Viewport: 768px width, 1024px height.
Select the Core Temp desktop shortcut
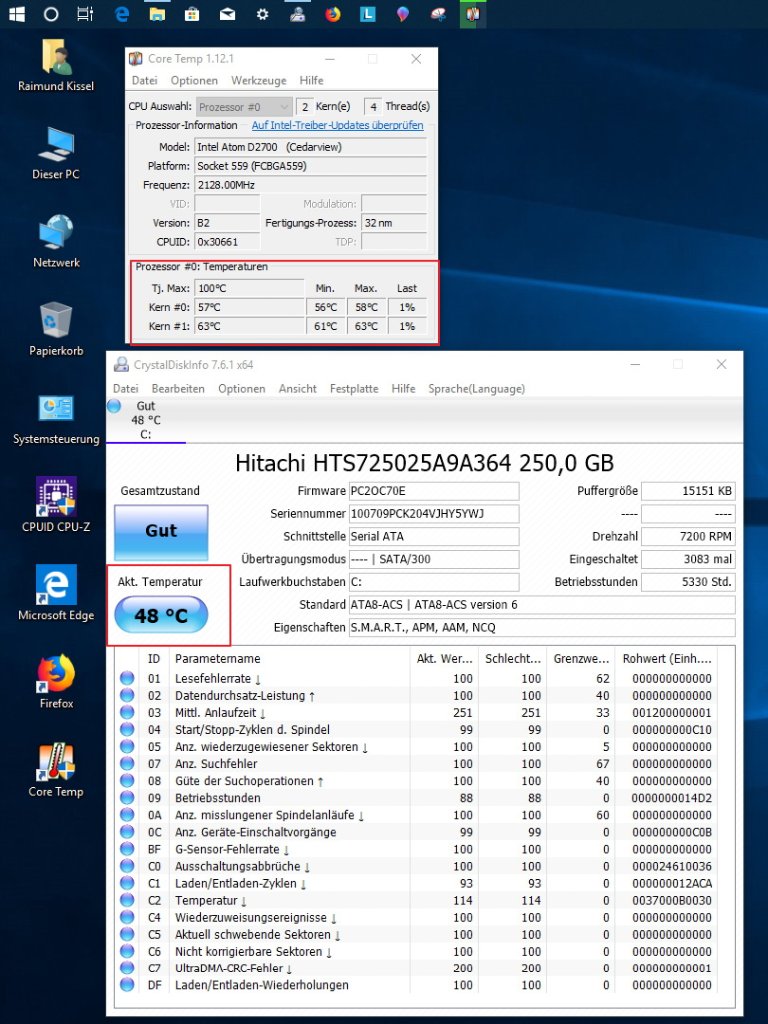56,769
